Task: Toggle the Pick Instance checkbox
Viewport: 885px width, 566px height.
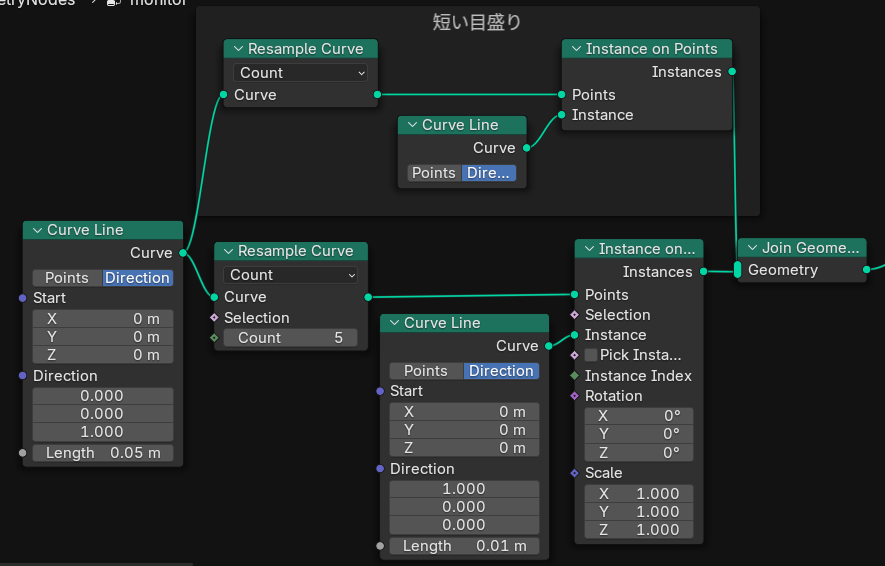Action: (591, 355)
